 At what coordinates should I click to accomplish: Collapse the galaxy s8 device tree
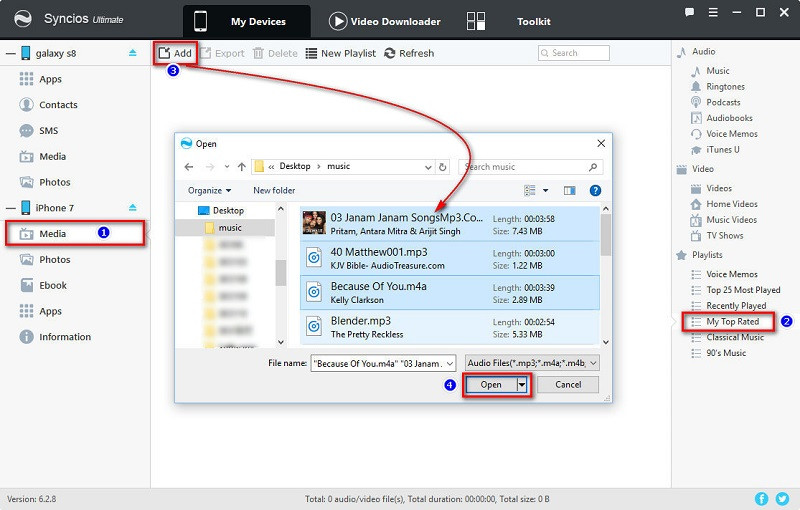(x=10, y=54)
